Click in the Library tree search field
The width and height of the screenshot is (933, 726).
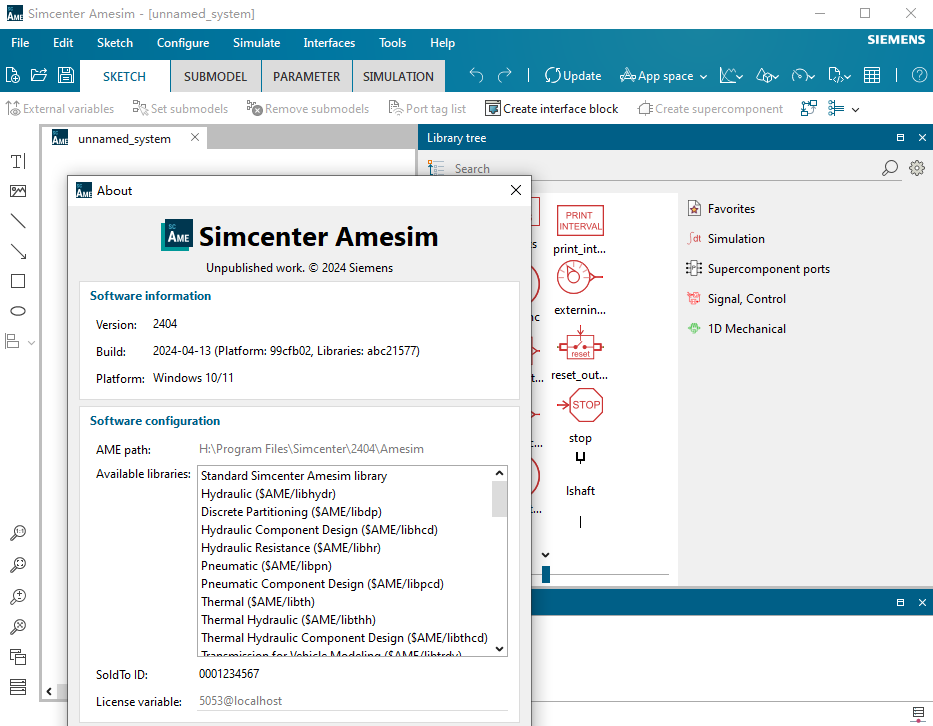click(x=660, y=168)
